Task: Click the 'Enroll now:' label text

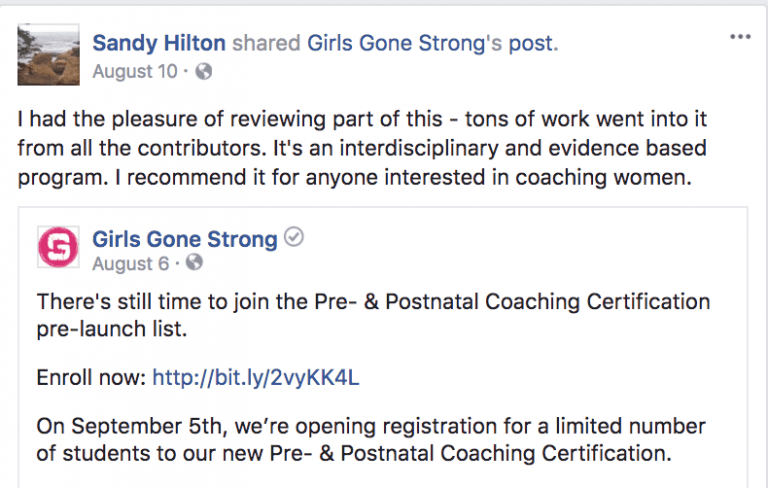Action: coord(92,378)
